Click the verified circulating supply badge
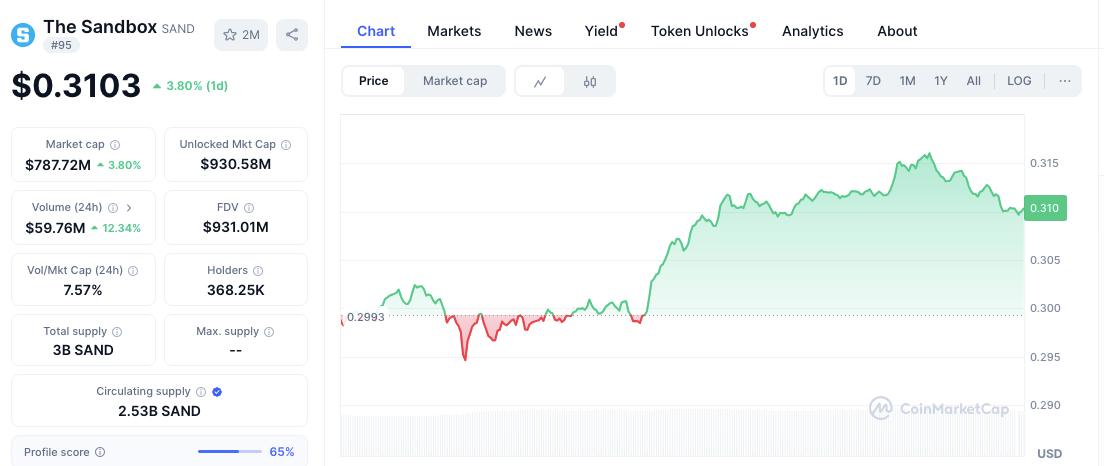 click(217, 392)
